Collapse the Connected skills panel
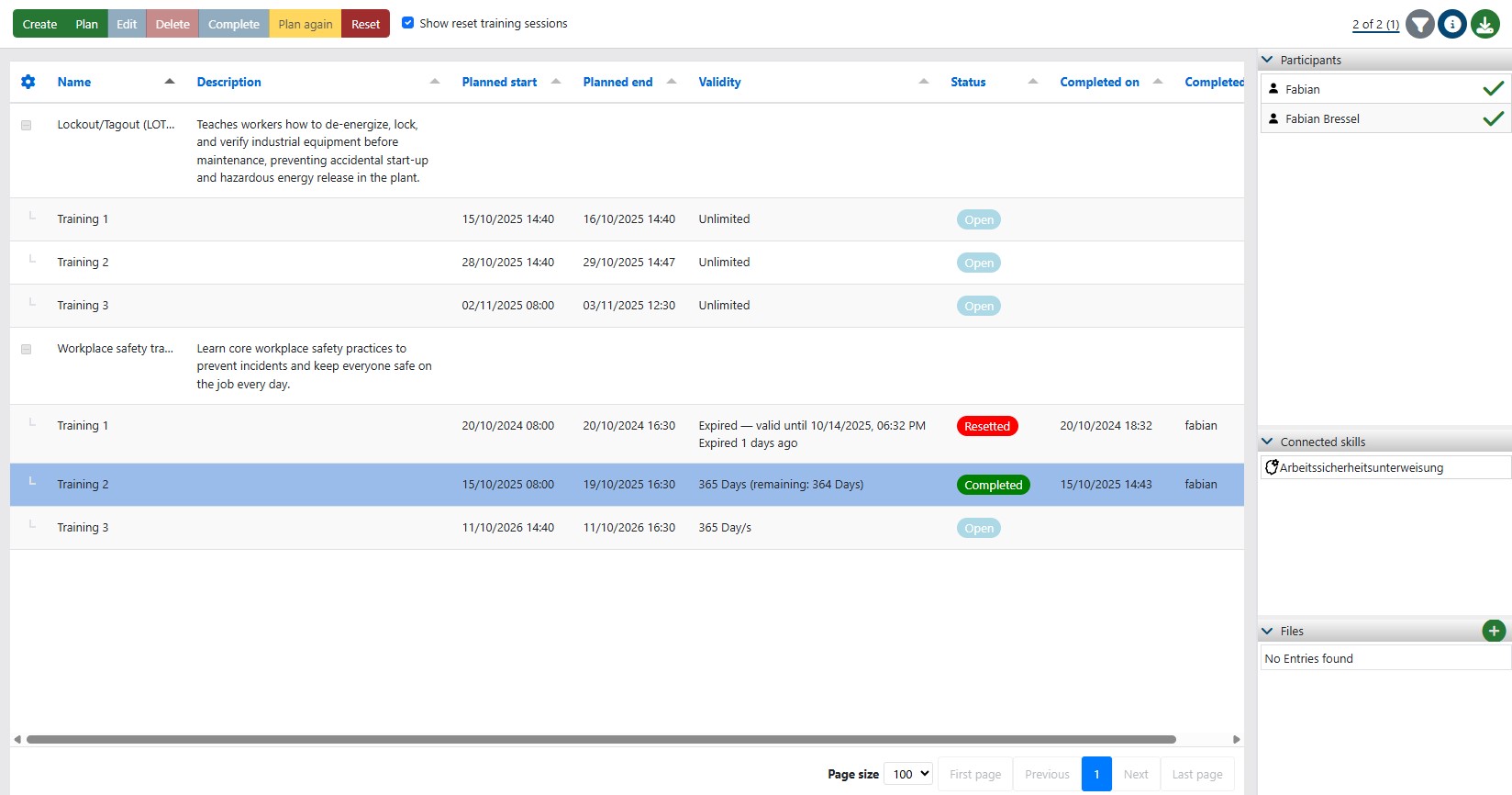The width and height of the screenshot is (1512, 795). 1268,442
